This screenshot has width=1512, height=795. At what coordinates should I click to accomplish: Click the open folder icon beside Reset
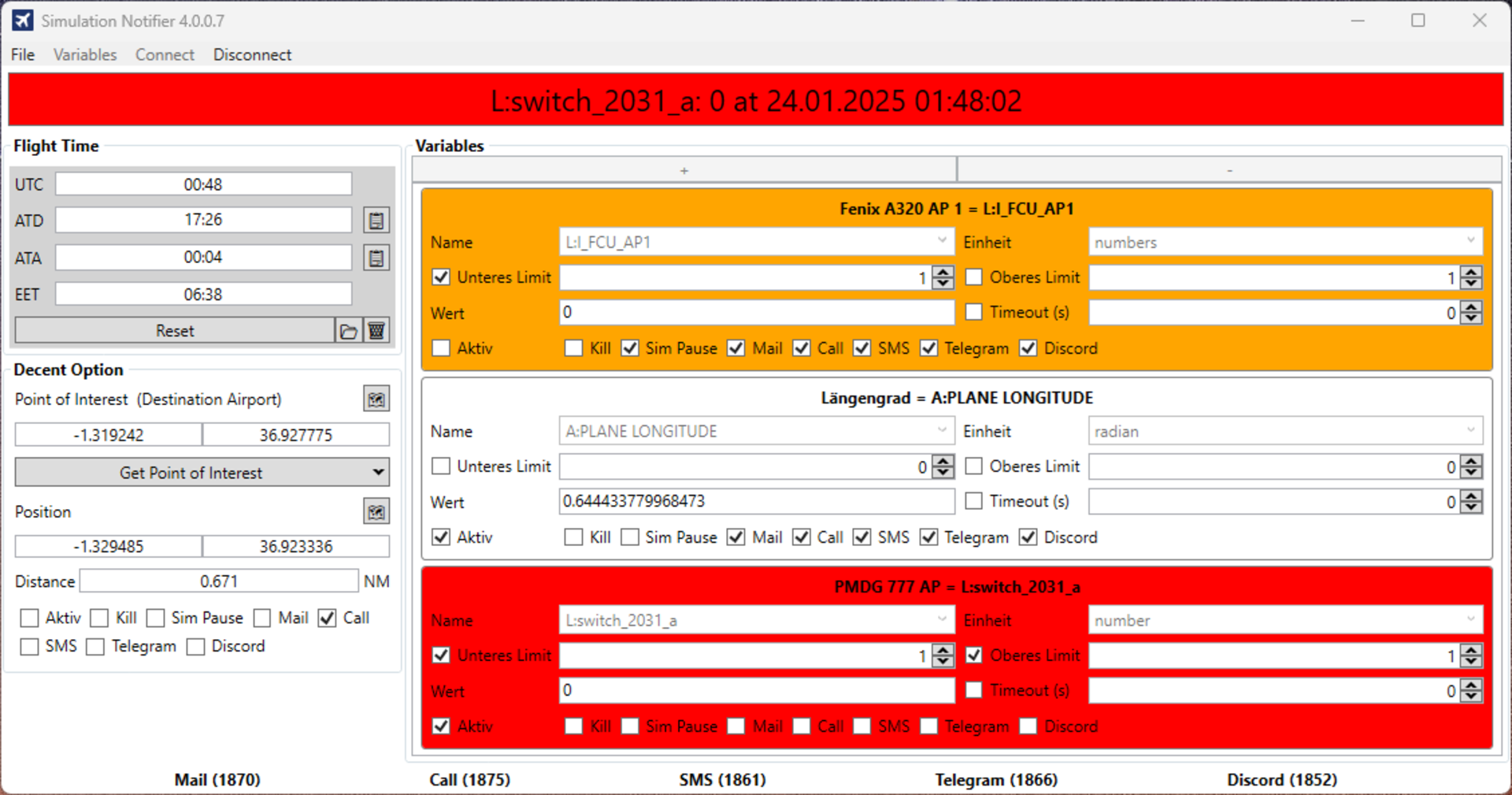click(x=348, y=331)
